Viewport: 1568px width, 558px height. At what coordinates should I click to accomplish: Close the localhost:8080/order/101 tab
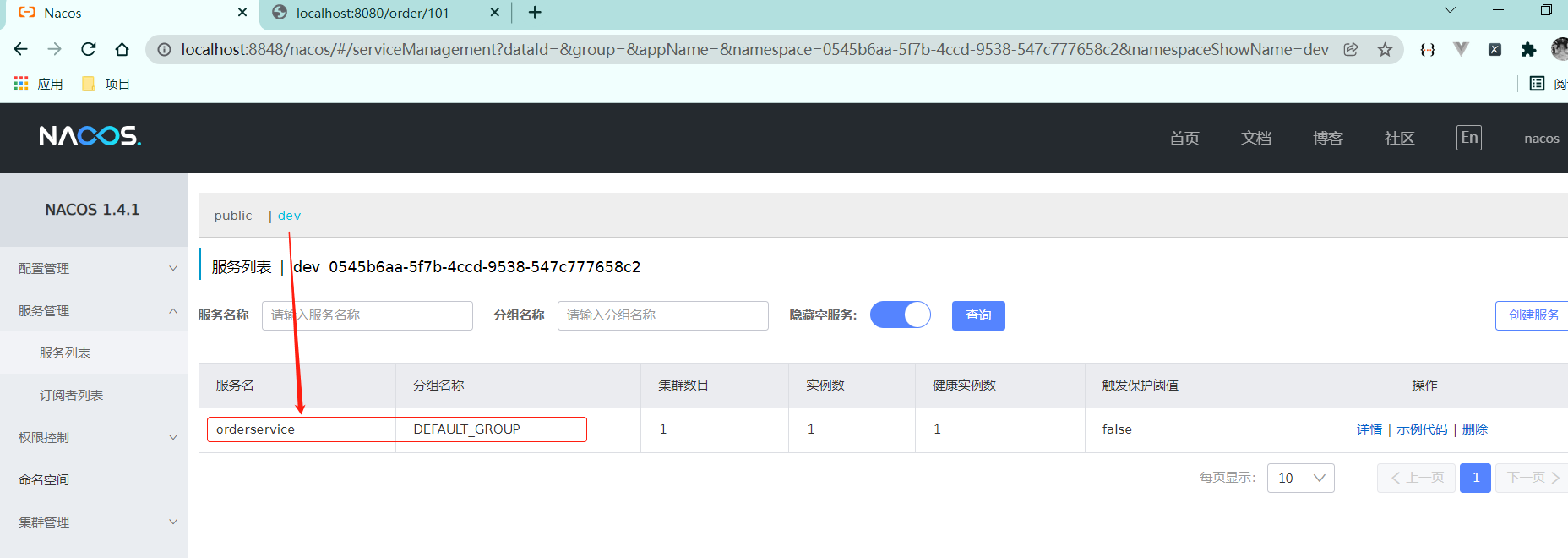[x=495, y=13]
